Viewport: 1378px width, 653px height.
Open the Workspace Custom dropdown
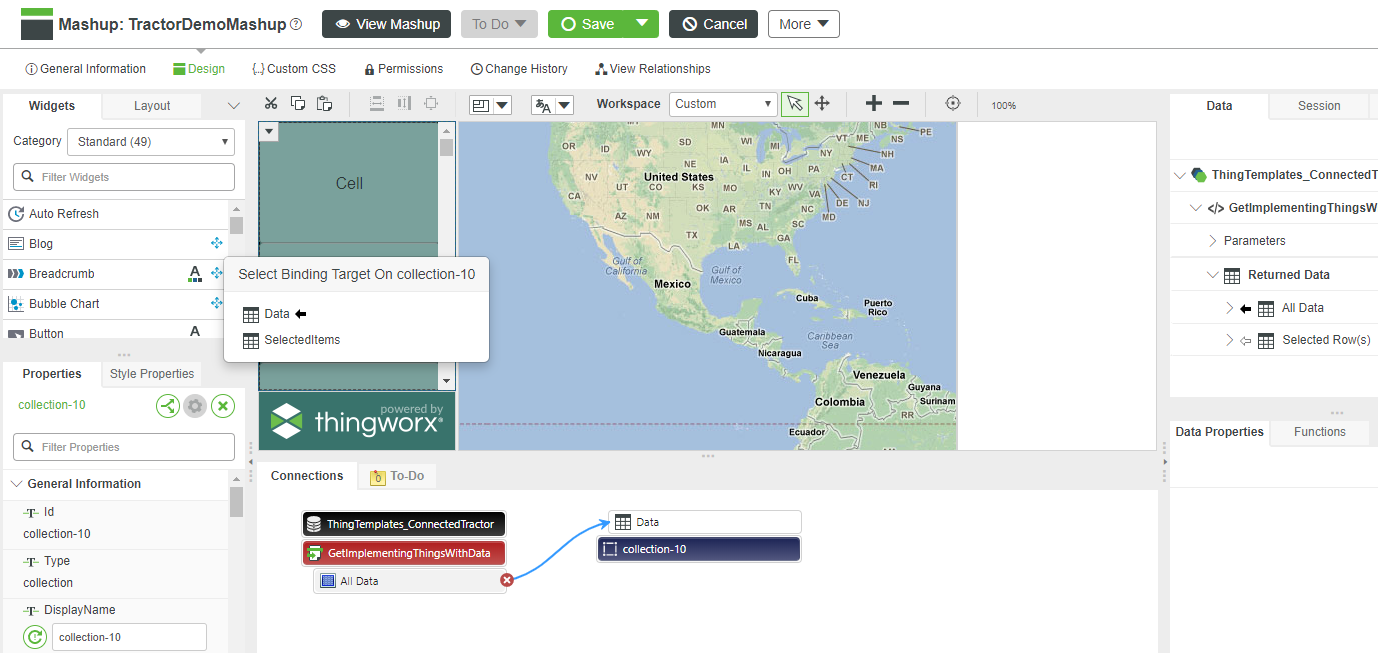point(723,104)
